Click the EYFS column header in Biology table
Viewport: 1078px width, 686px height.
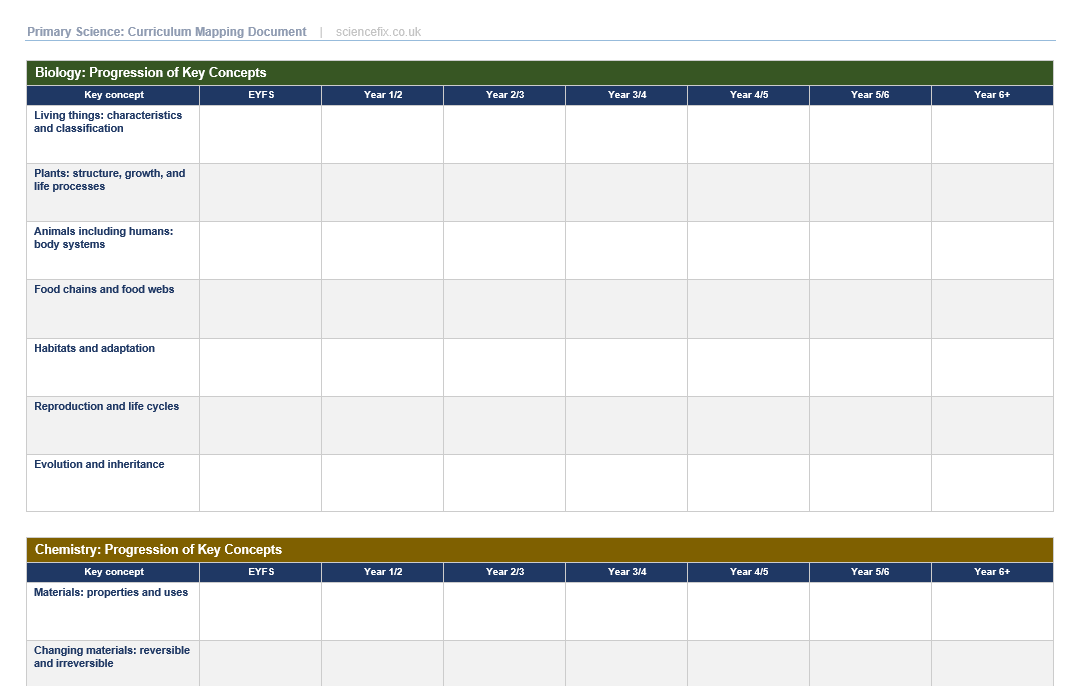(260, 95)
